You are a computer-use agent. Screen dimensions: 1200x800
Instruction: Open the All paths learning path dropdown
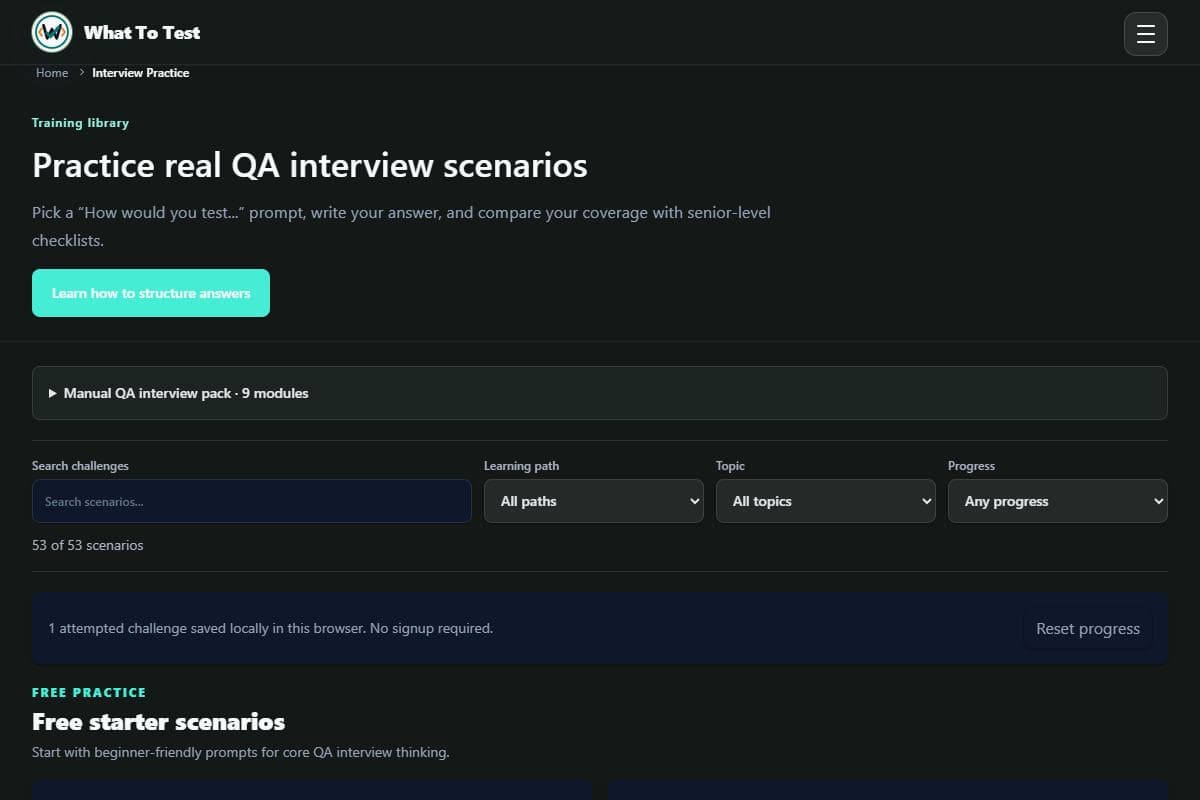(594, 501)
